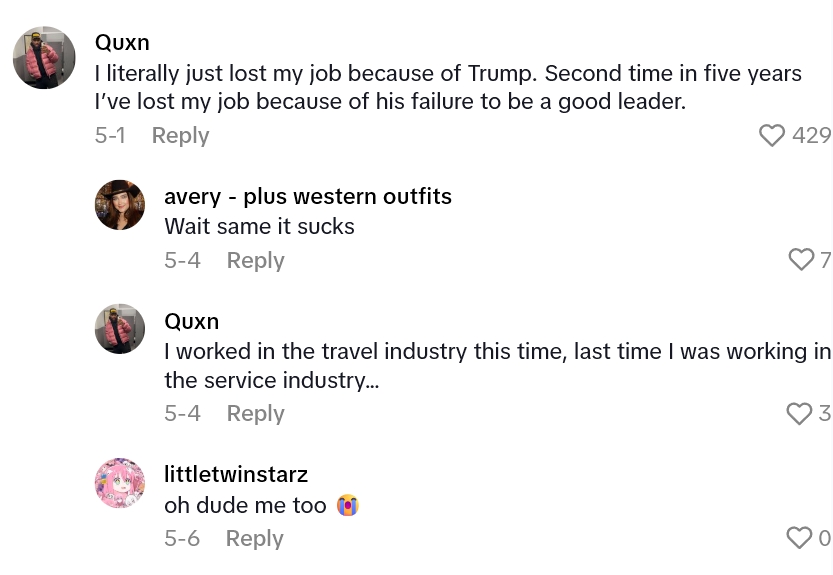
Task: Open the littletwinstarz username
Action: tap(235, 474)
